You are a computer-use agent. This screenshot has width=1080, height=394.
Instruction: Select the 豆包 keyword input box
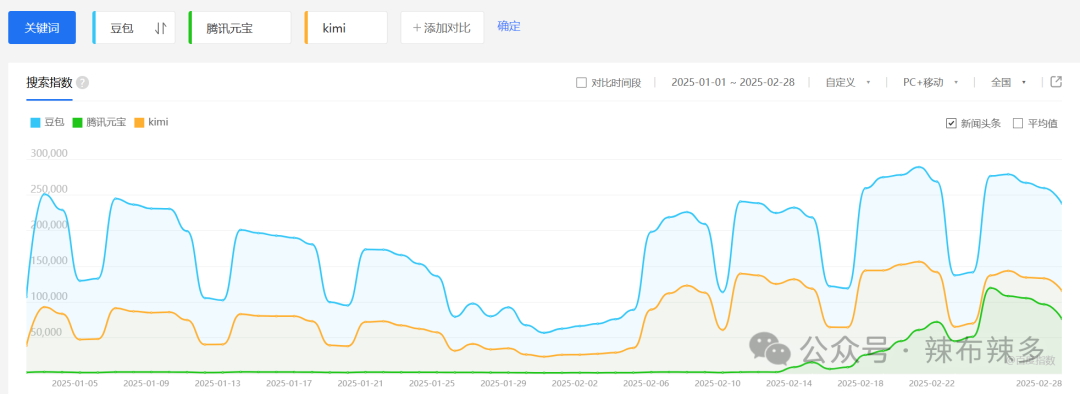pos(134,28)
